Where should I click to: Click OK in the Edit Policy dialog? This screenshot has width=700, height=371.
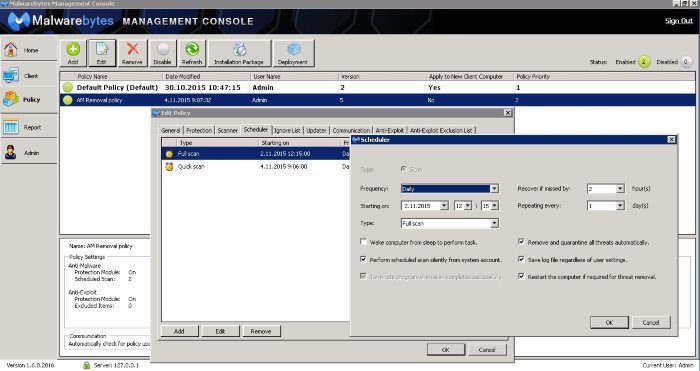[x=446, y=350]
